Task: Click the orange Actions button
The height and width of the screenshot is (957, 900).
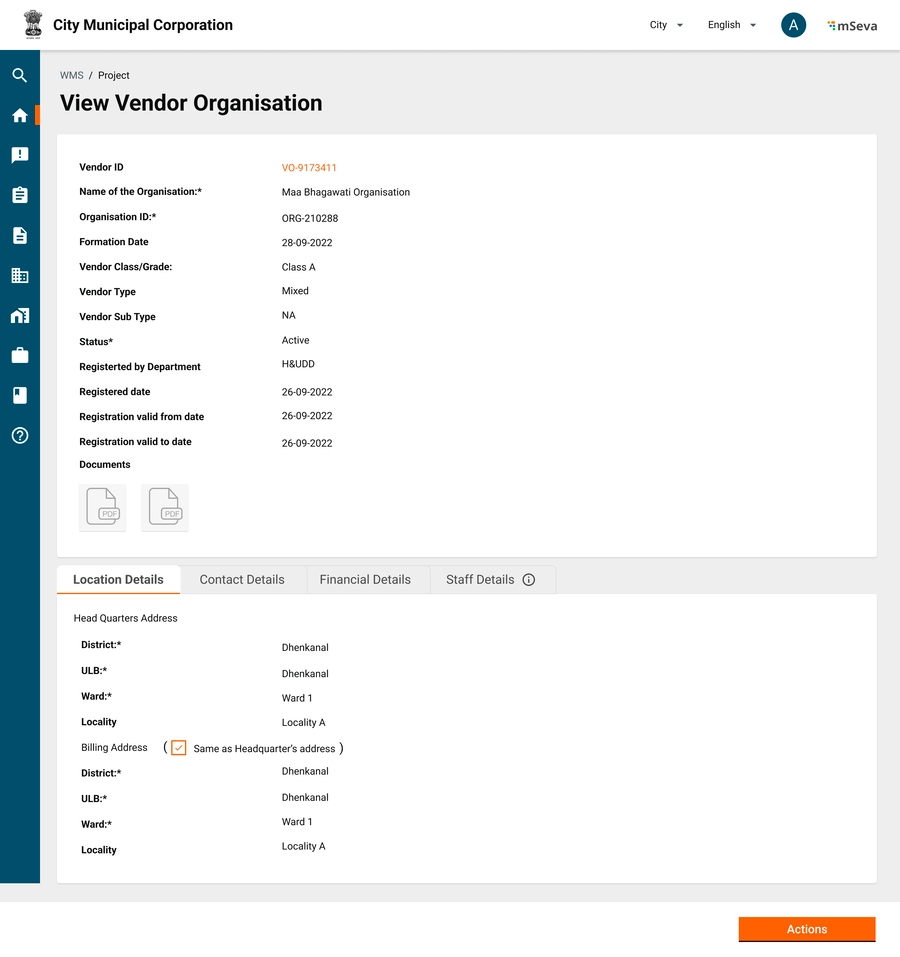Action: point(806,929)
